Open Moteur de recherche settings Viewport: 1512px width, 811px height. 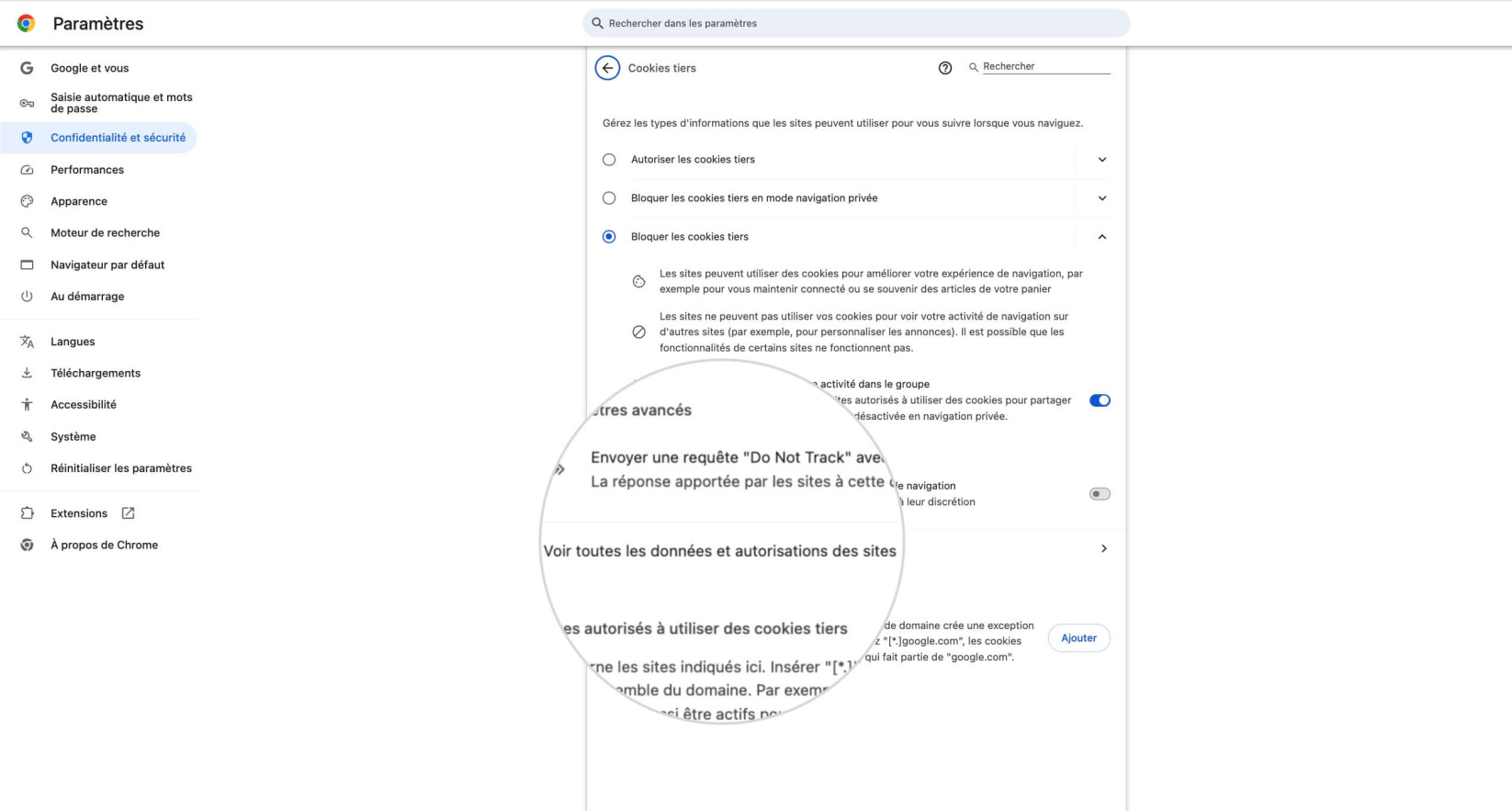tap(105, 233)
